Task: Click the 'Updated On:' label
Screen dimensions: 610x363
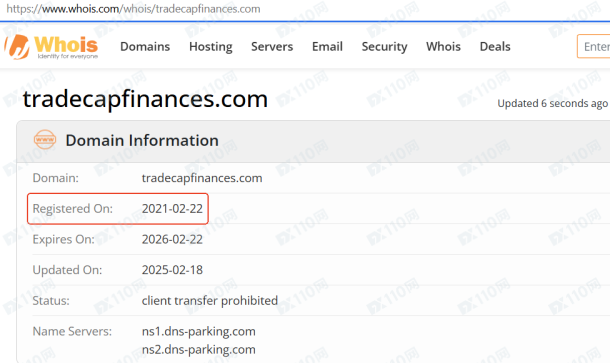Action: point(67,270)
